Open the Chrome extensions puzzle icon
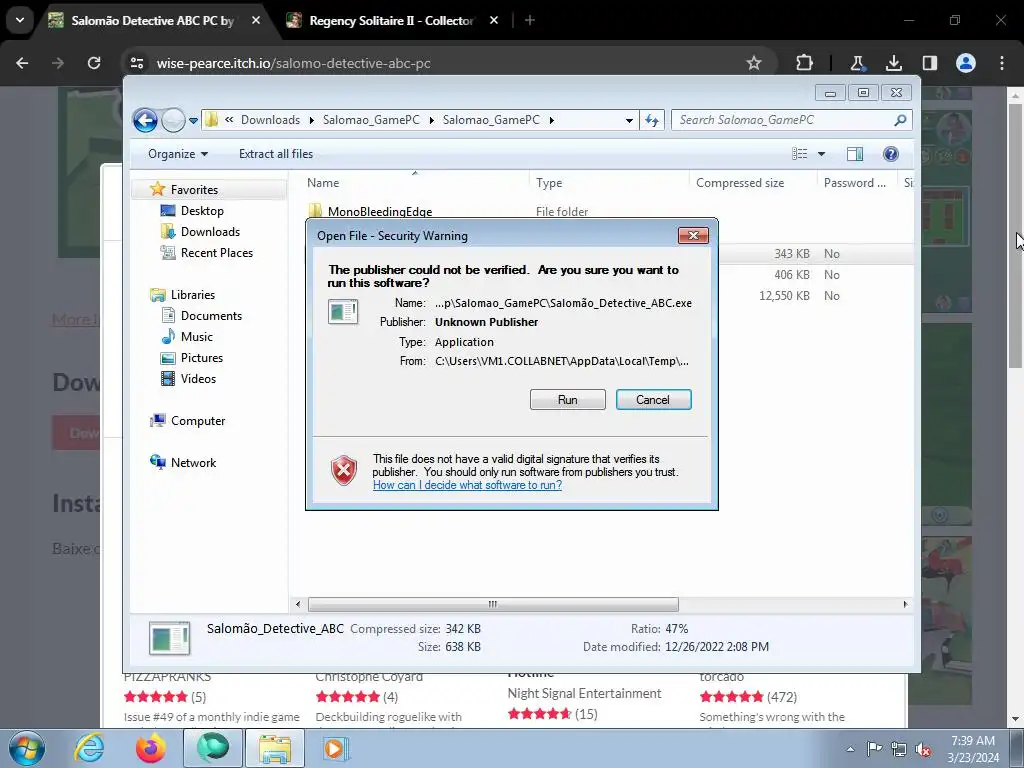Screen dimensions: 1024x768 (x=805, y=63)
